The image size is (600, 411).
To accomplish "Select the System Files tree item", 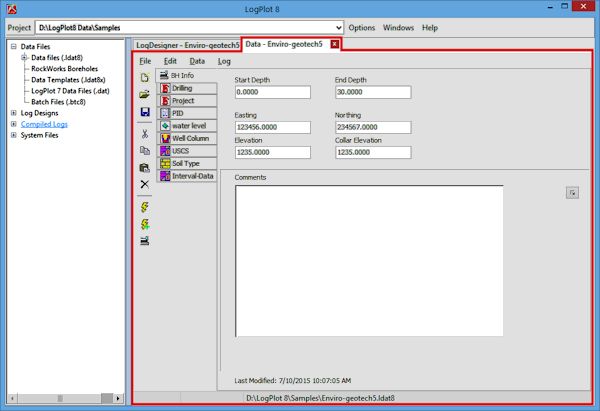I will click(x=39, y=135).
